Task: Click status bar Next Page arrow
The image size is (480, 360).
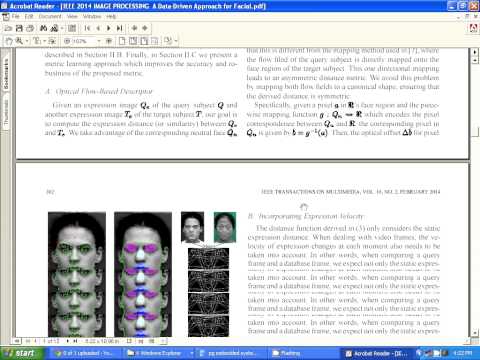Action: coord(68,341)
